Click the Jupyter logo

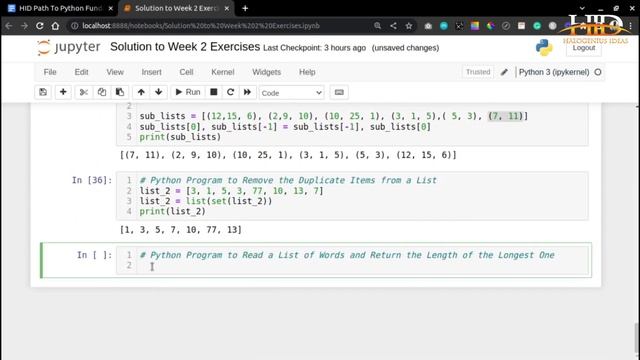pos(68,47)
